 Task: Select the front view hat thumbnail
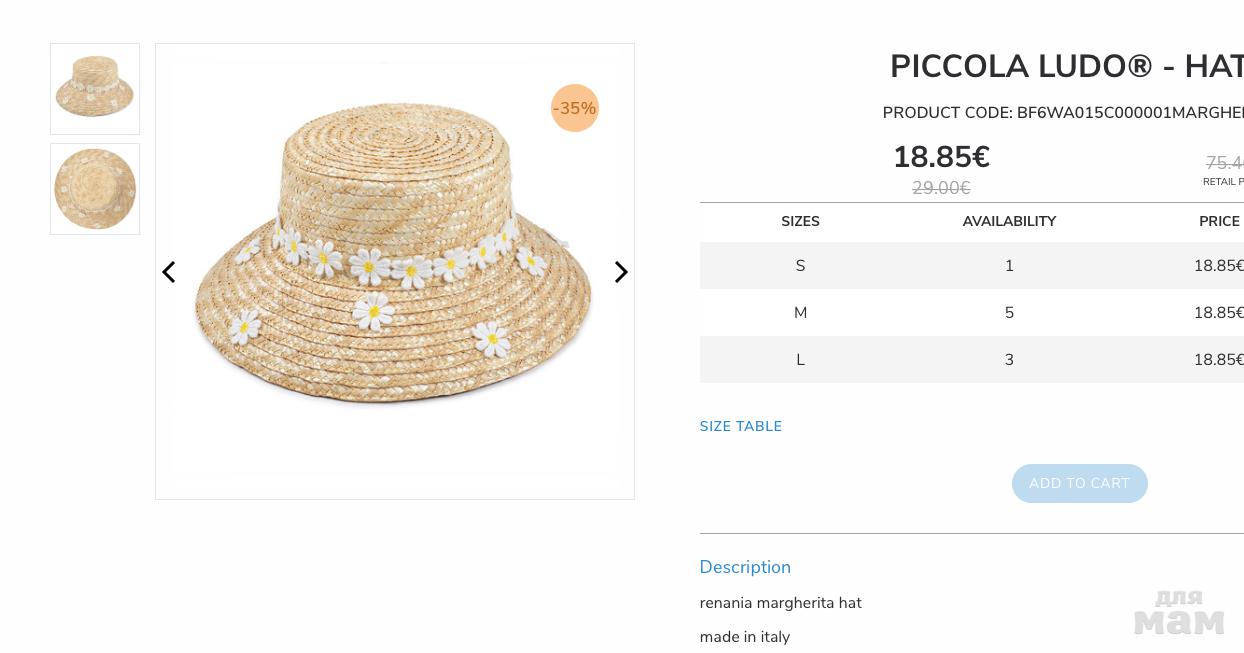tap(95, 89)
